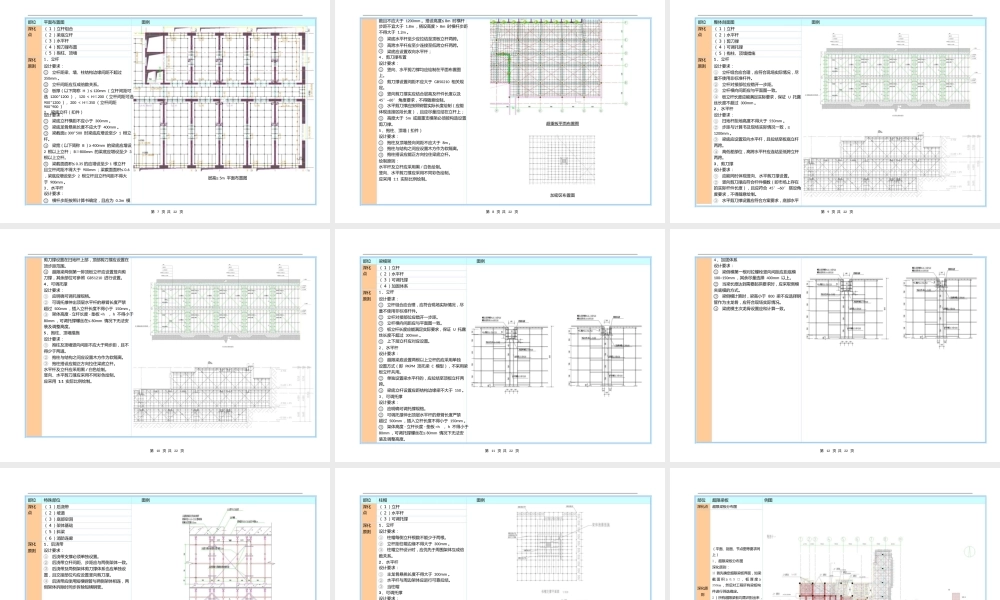The width and height of the screenshot is (1000, 600).
Task: Open the page 10 thumbnail with two section drawings
Action: point(165,346)
